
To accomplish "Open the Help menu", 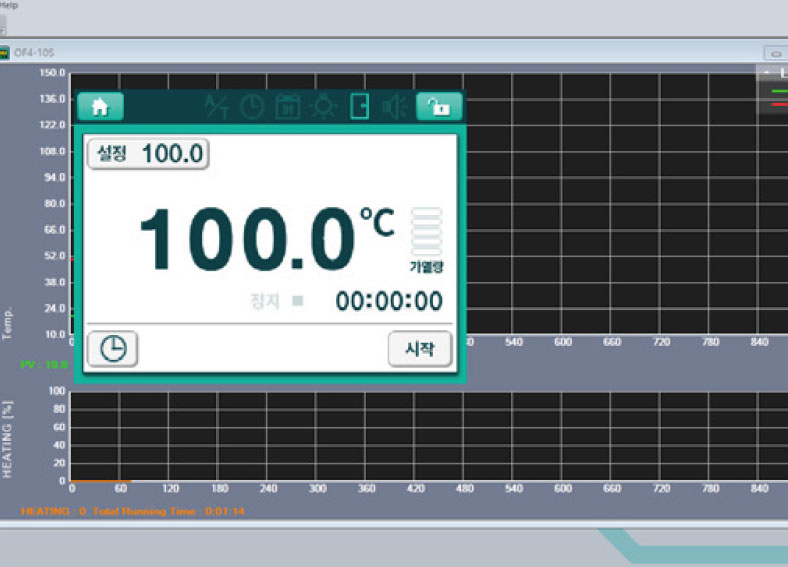I will 8,5.
